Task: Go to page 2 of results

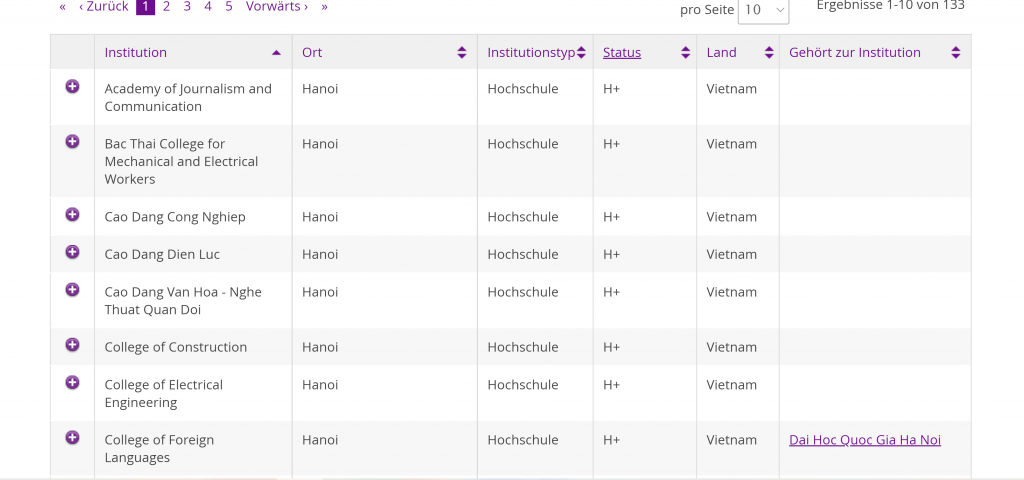Action: pyautogui.click(x=167, y=7)
